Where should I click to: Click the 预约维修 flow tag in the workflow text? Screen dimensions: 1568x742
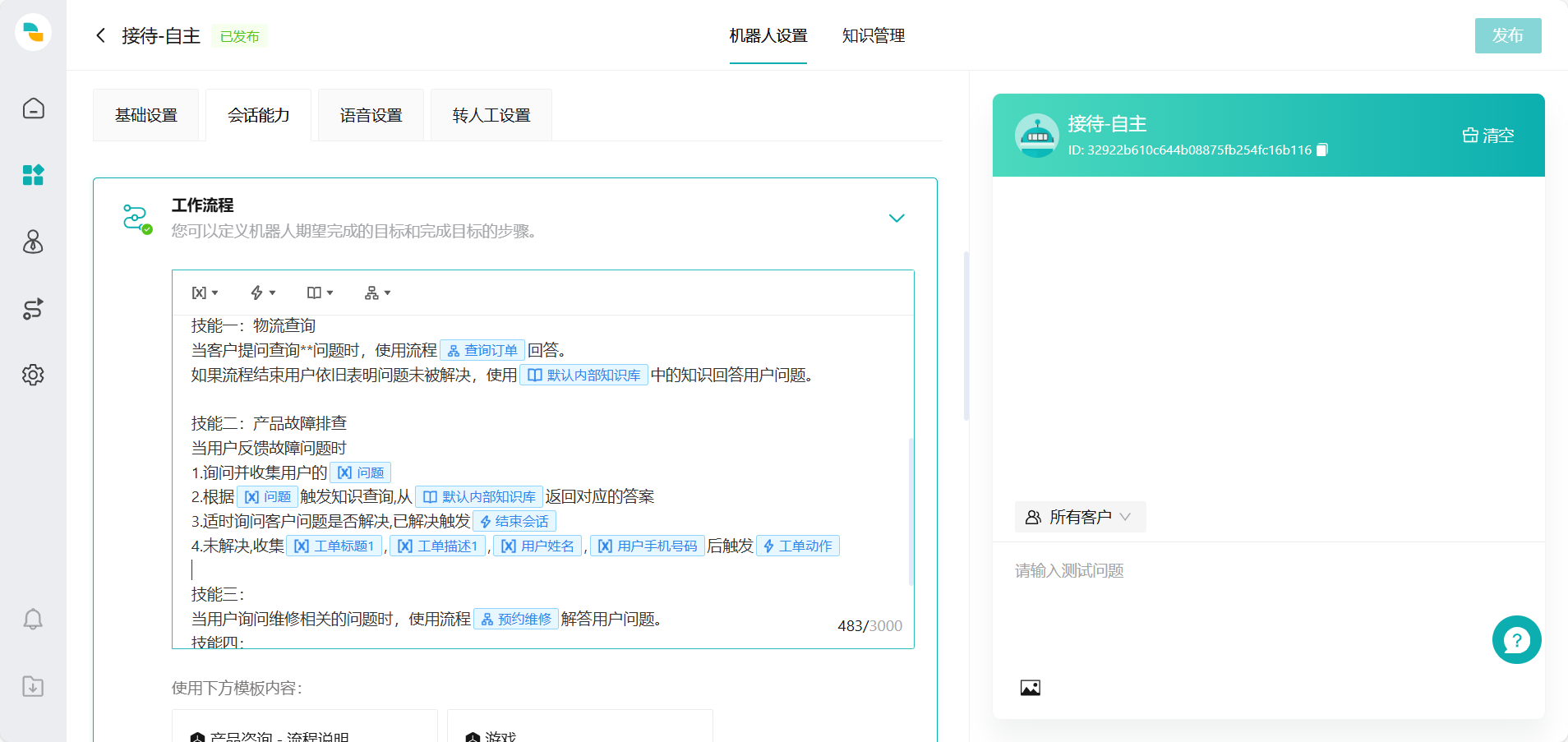coord(515,619)
